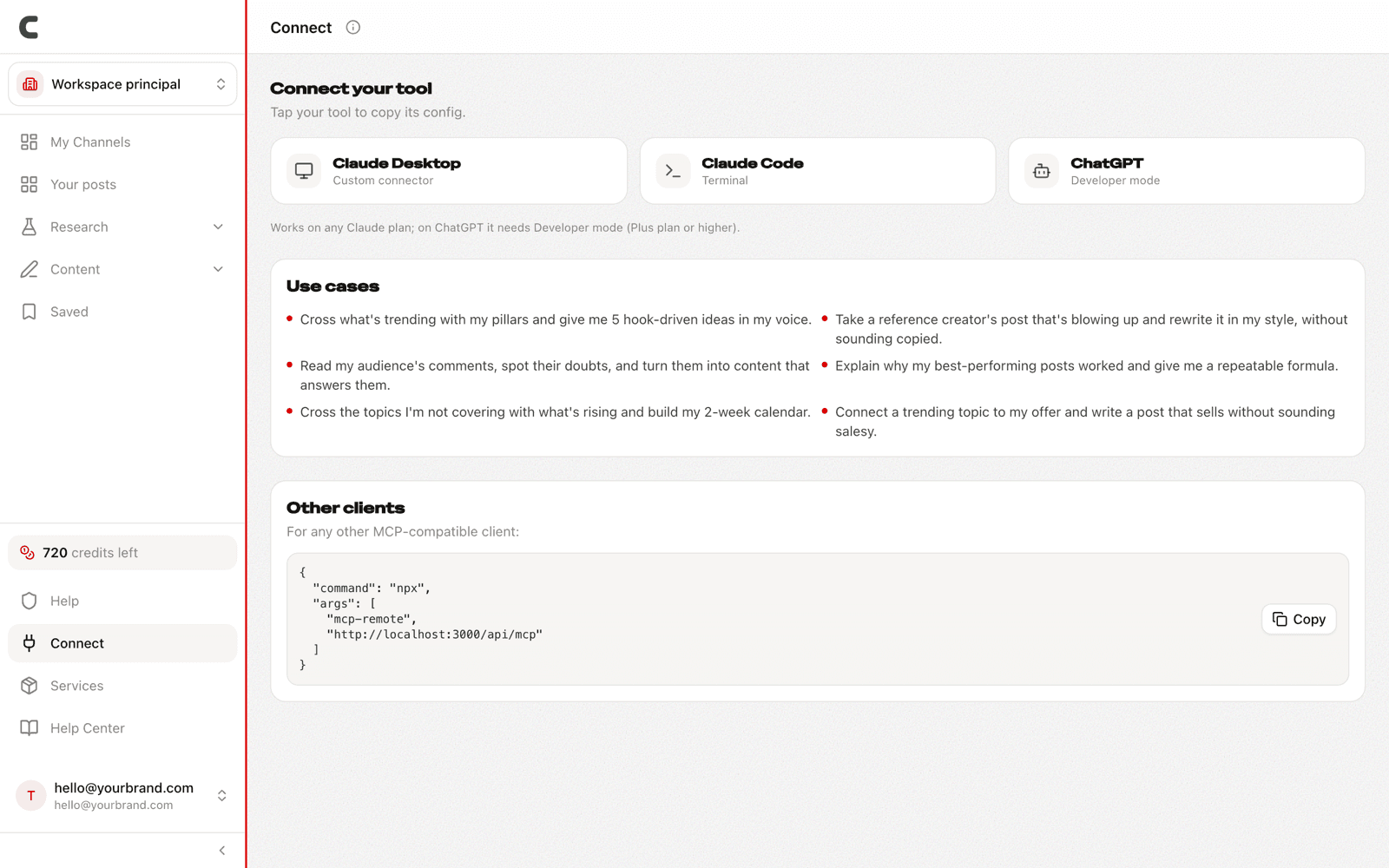This screenshot has height=868, width=1389.
Task: Click the audience's comments use case
Action: (x=555, y=375)
